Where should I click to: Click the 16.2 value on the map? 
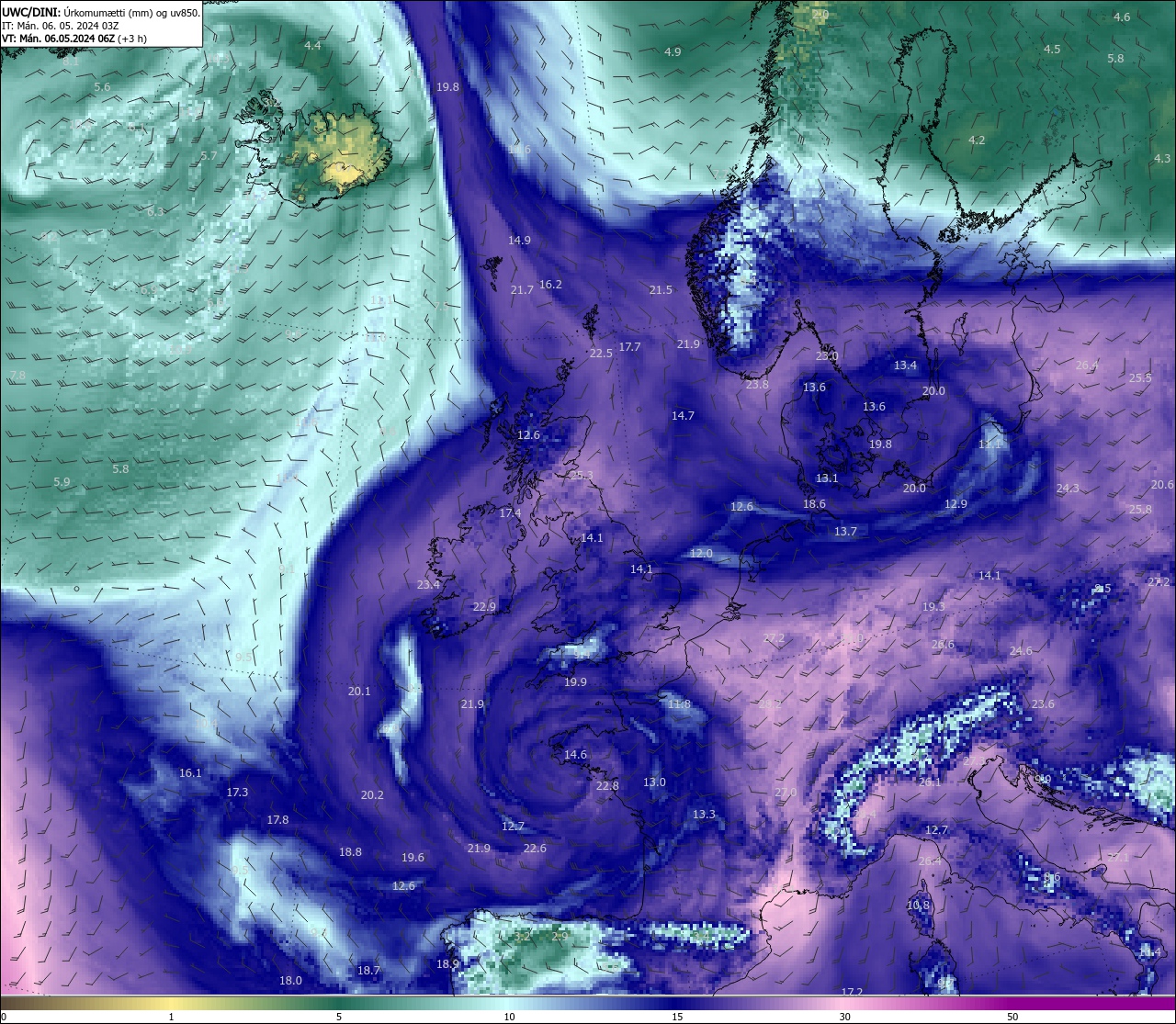[x=550, y=284]
